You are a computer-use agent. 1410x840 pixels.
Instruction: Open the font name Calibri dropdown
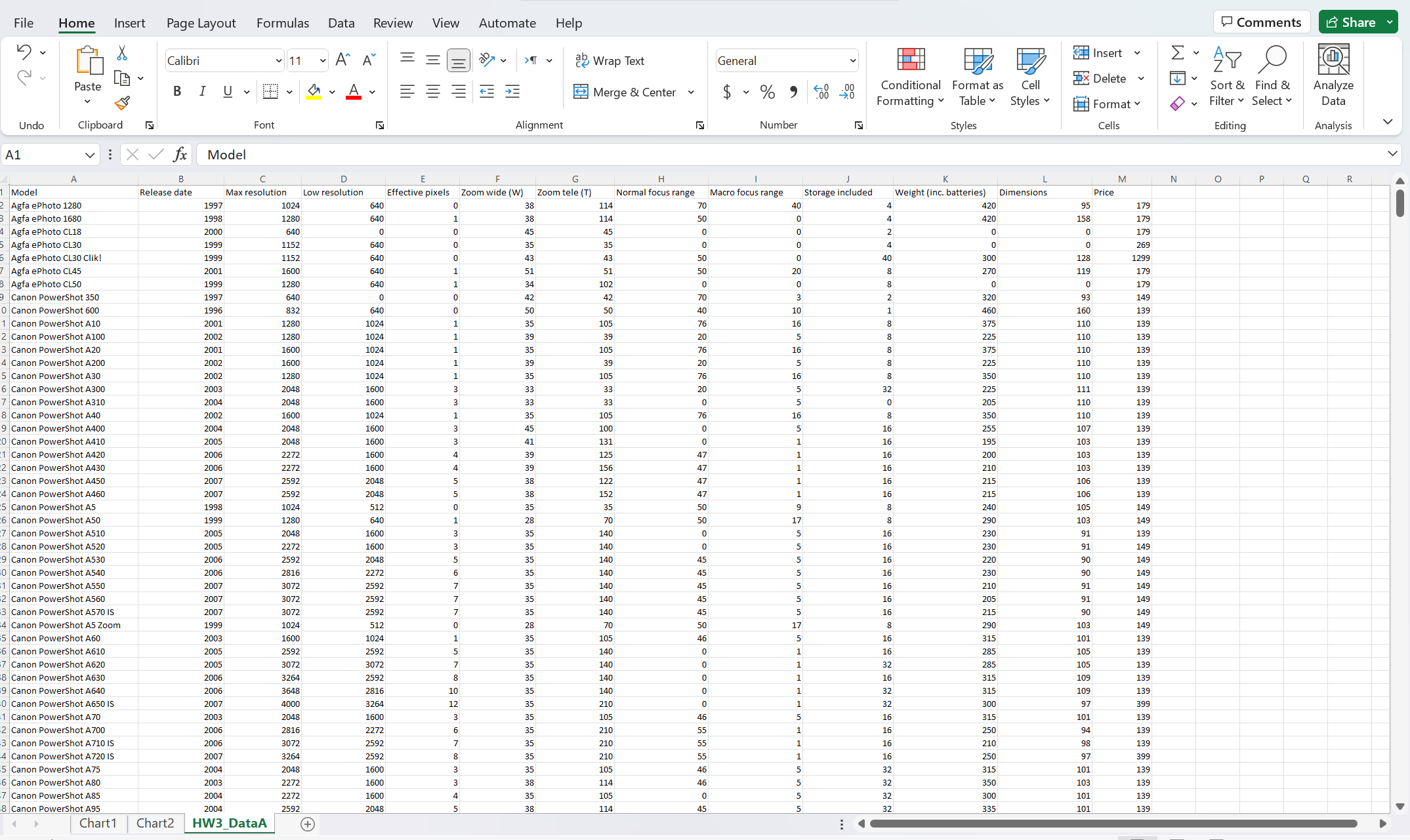(x=278, y=61)
